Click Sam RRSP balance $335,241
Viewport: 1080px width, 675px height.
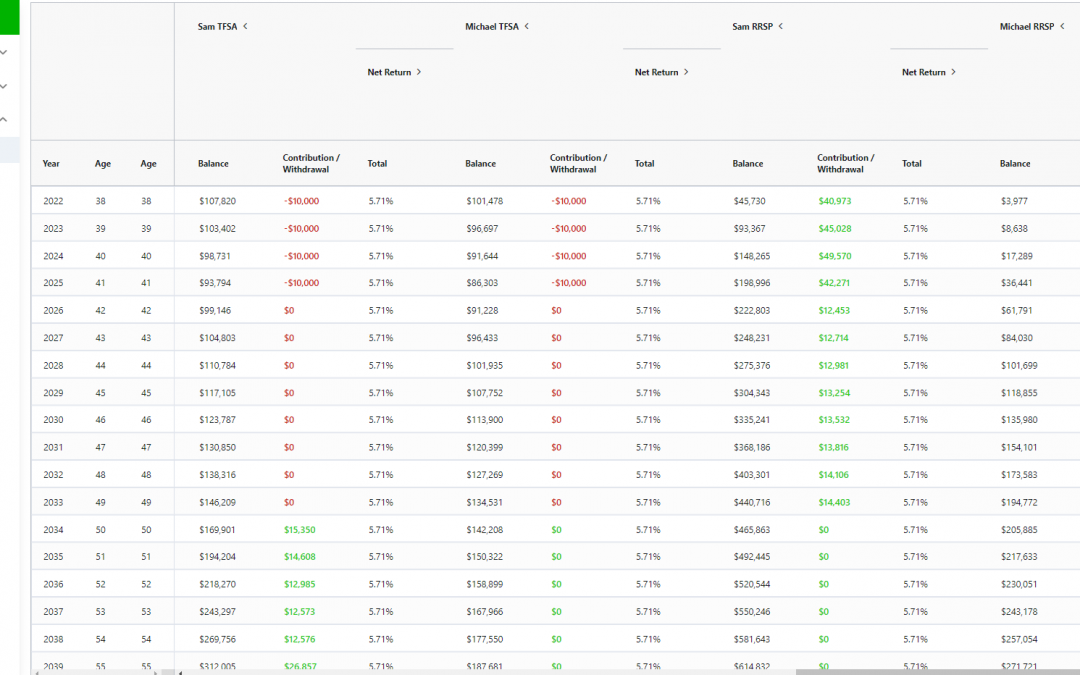tap(752, 419)
